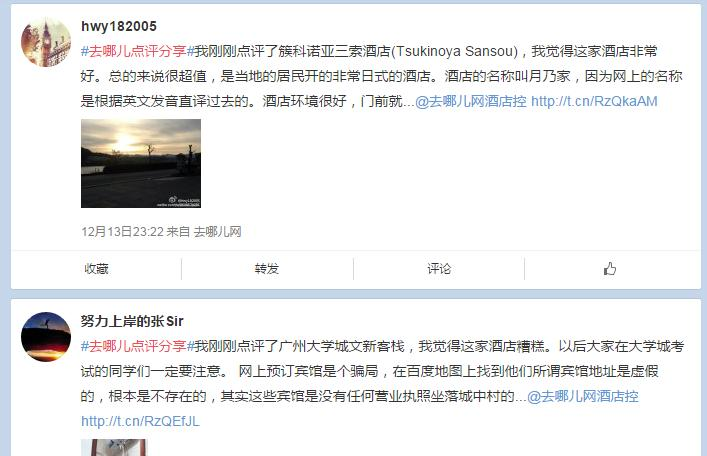
Task: View the sunset photo thumbnail
Action: 141,163
